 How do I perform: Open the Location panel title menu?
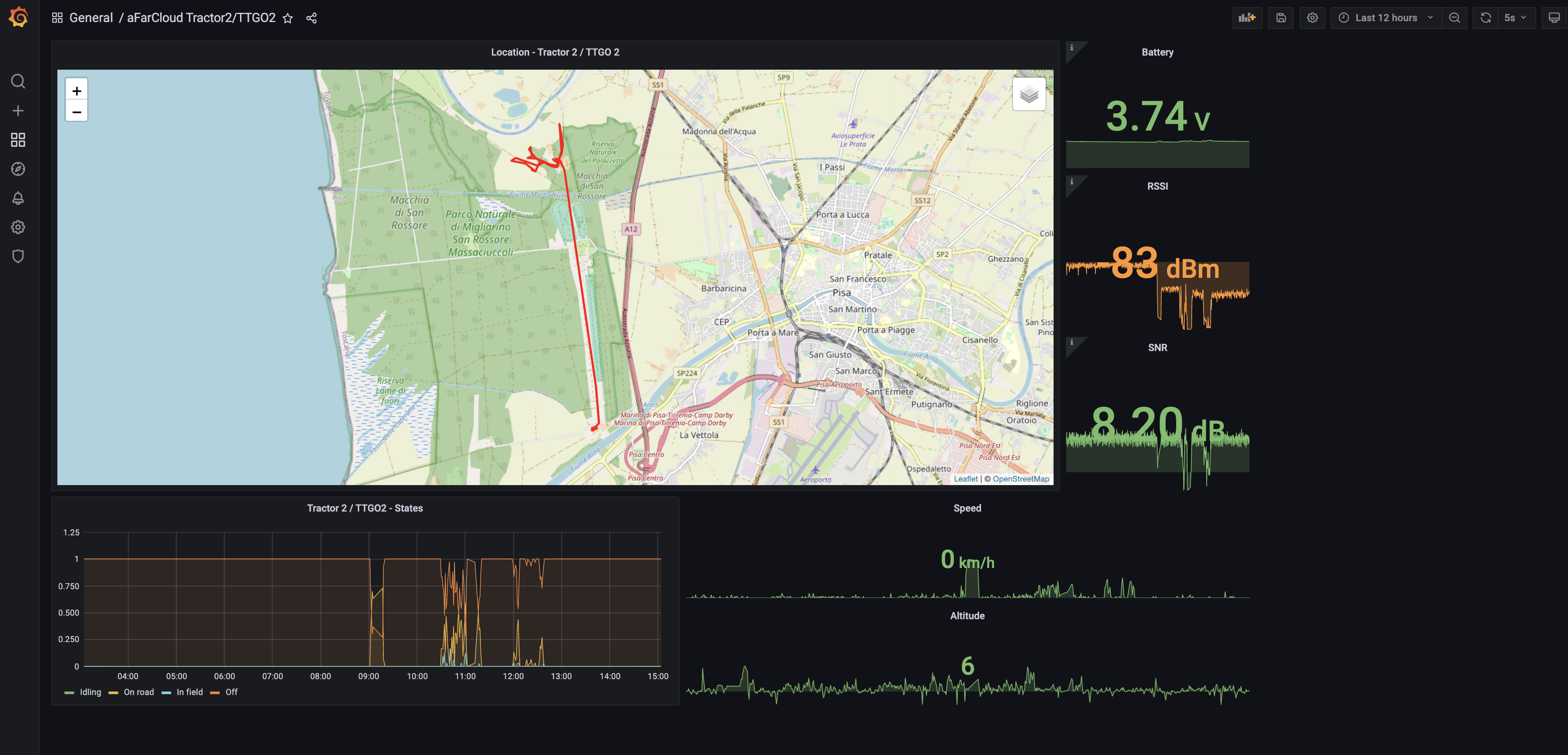click(555, 52)
